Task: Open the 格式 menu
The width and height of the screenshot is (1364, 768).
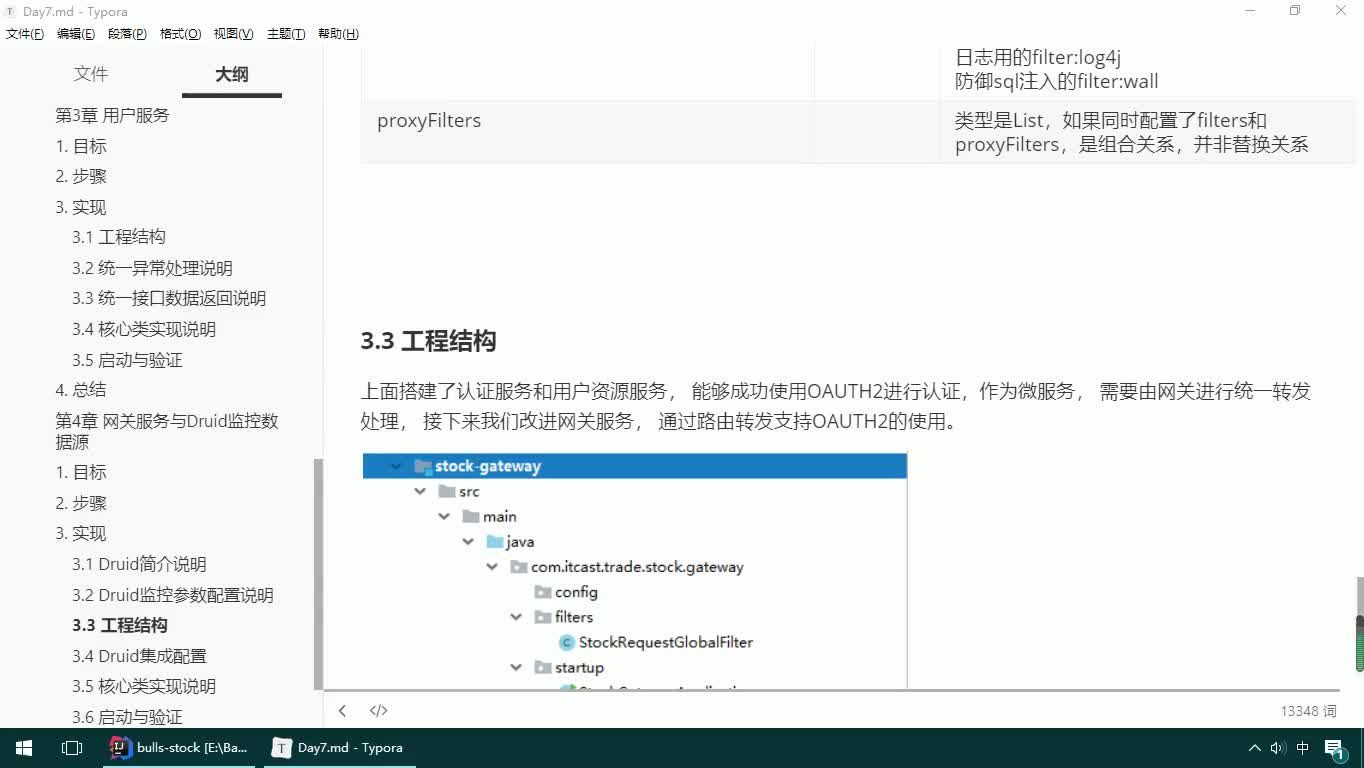Action: click(x=180, y=34)
